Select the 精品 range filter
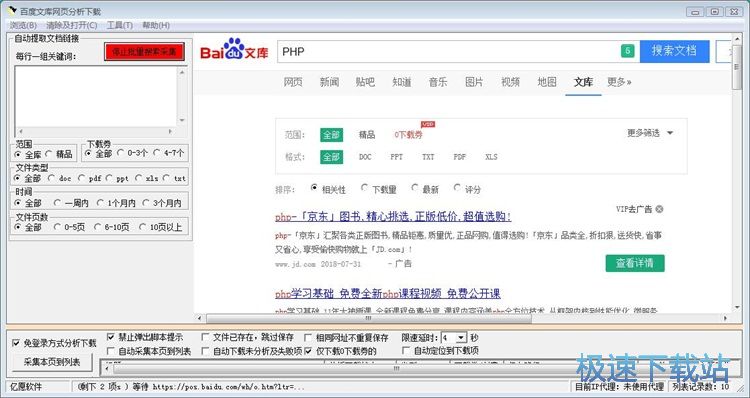750x398 pixels. pos(367,135)
